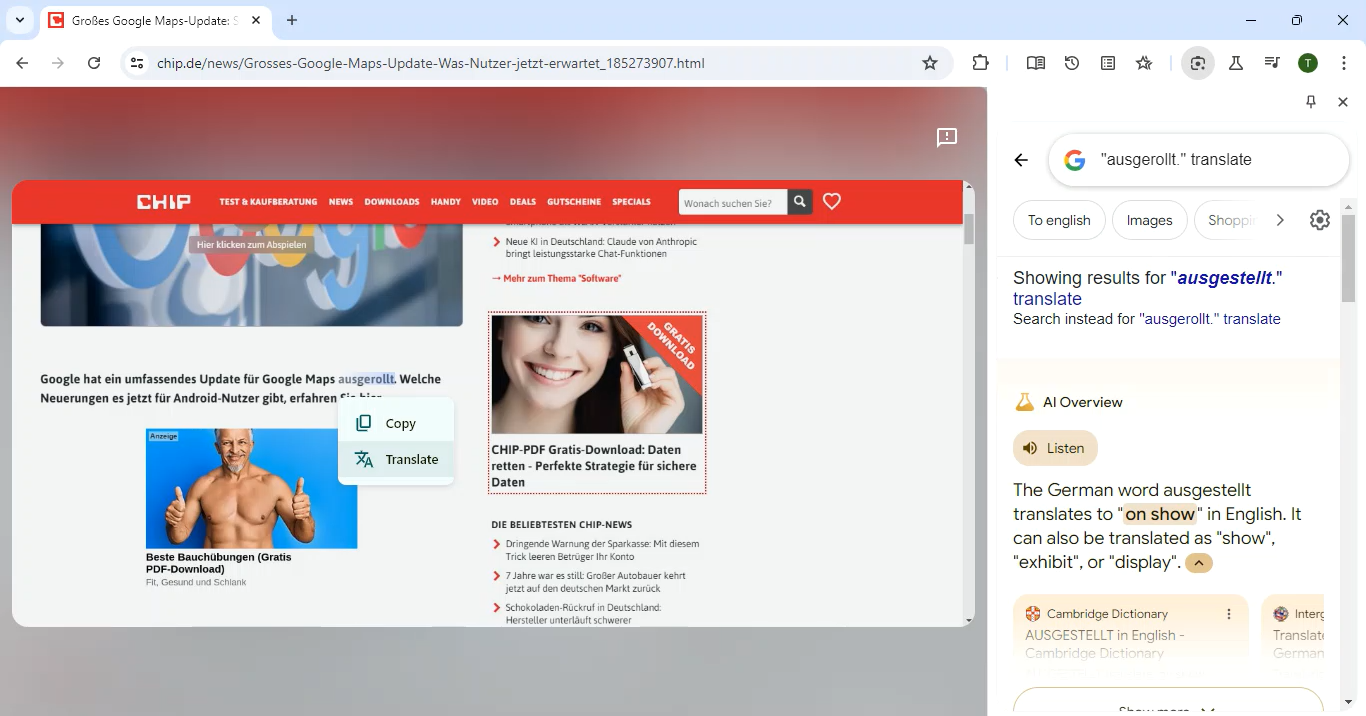Go back to previous page
Viewport: 1366px width, 716px height.
pos(22,63)
